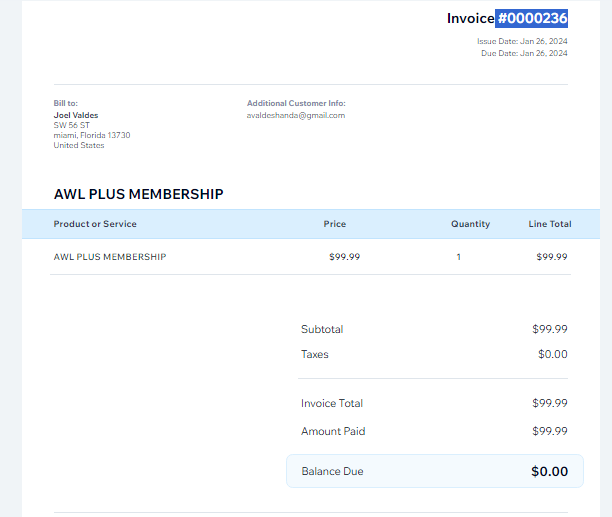
Task: Click the 'Amount Paid' label
Action: click(333, 431)
